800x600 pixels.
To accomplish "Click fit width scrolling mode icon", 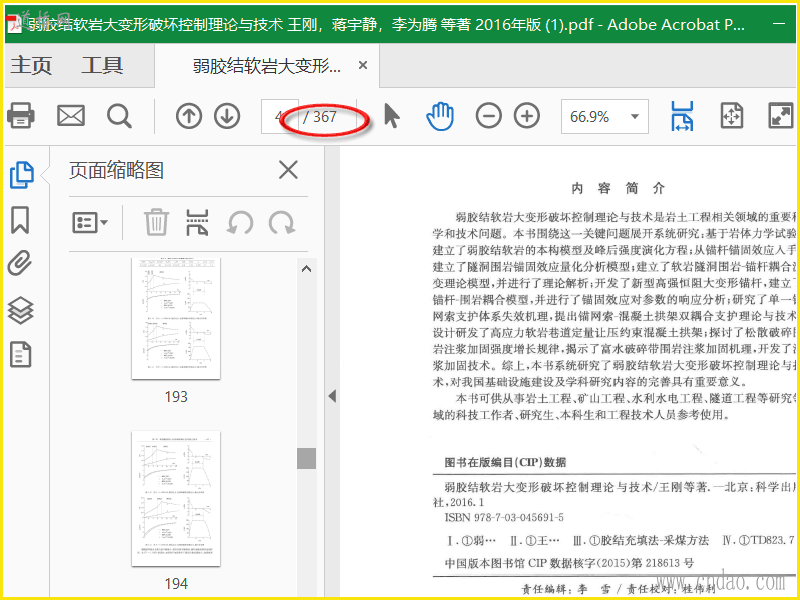I will pyautogui.click(x=682, y=116).
